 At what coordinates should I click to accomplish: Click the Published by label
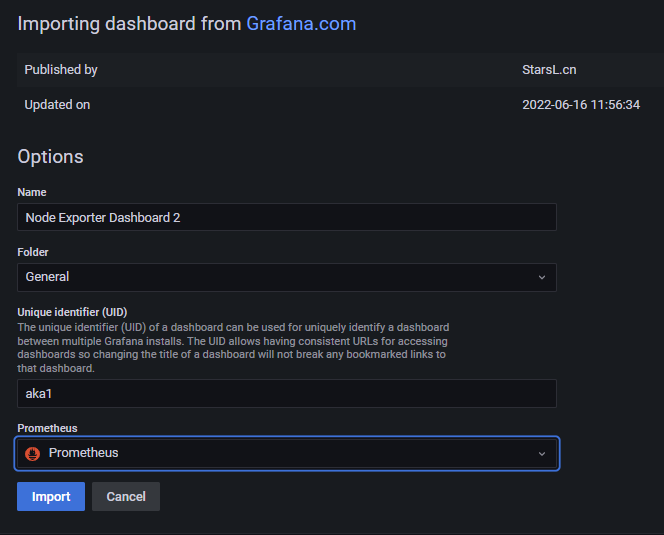[61, 69]
